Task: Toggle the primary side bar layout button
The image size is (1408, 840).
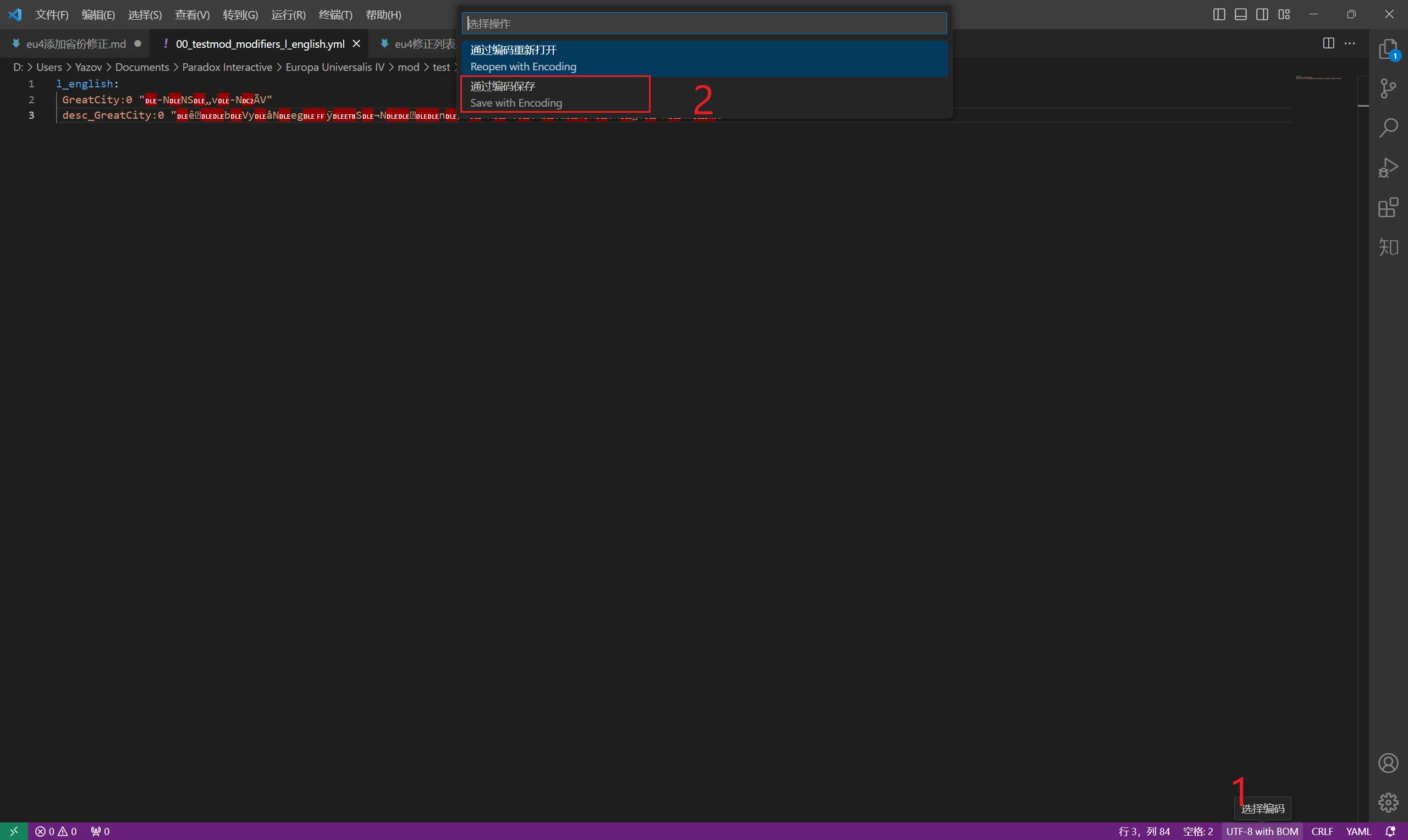Action: click(x=1219, y=15)
